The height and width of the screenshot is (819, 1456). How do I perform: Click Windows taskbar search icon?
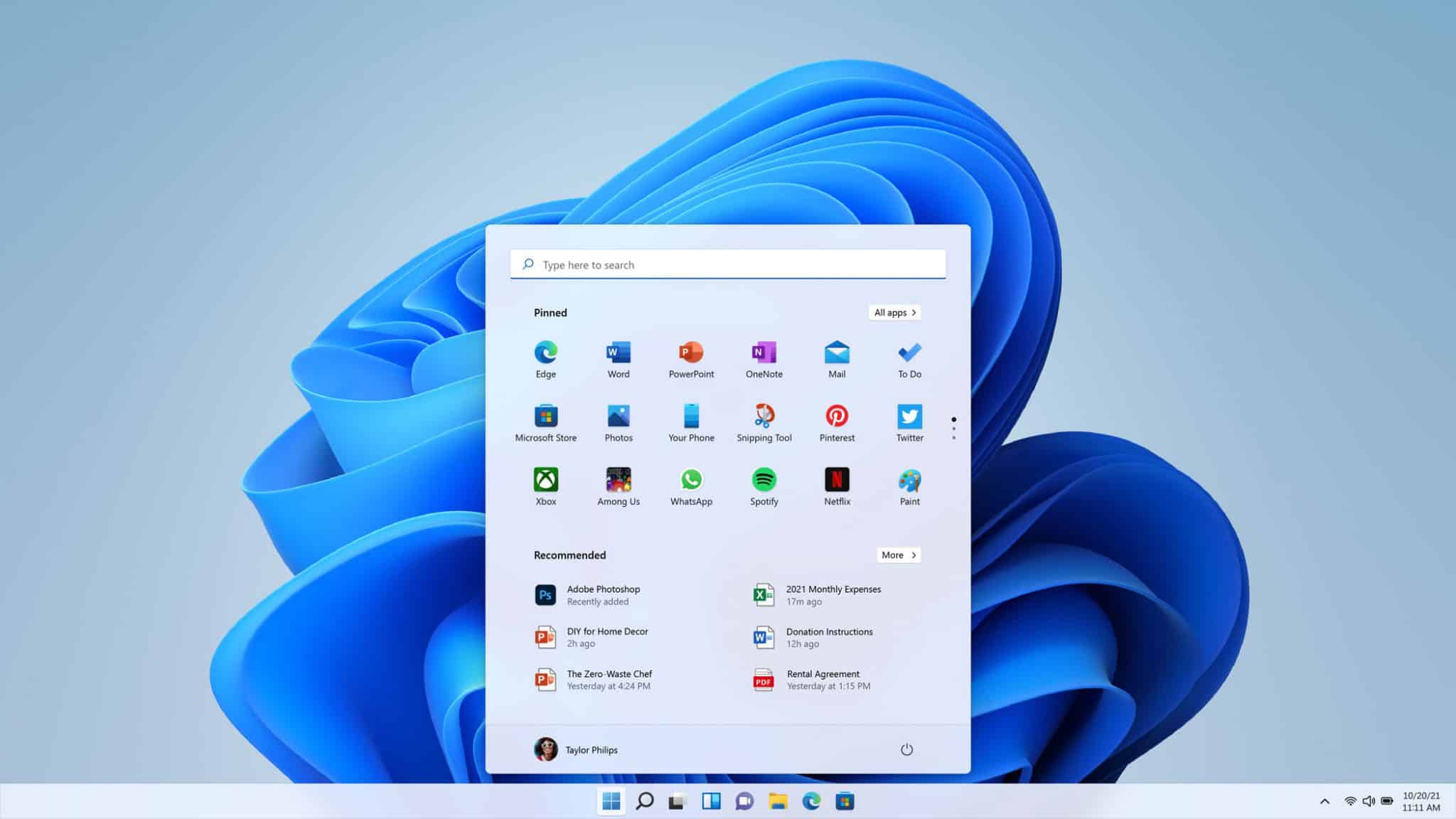click(x=645, y=800)
